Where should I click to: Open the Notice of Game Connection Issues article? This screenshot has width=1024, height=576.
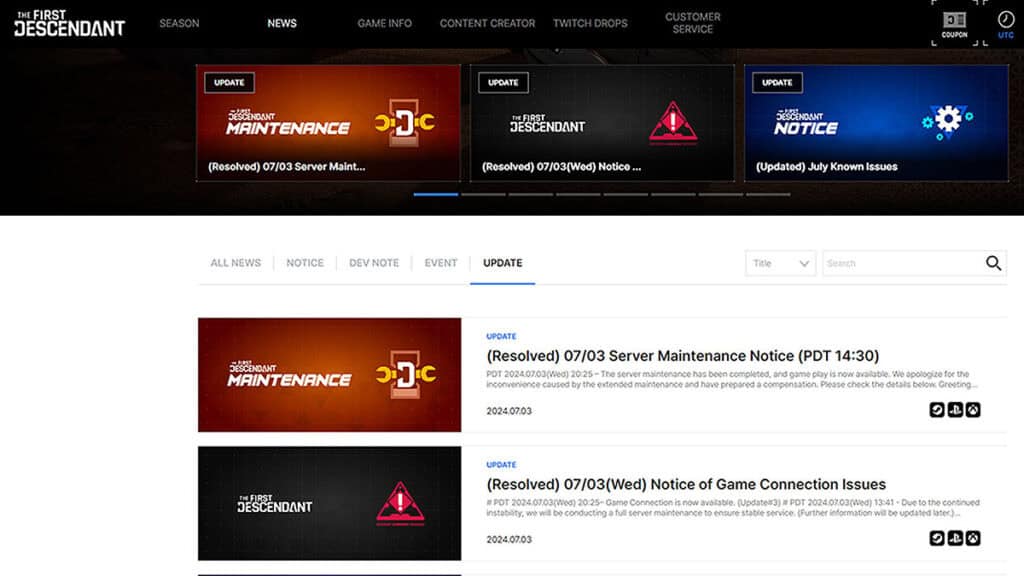tap(685, 484)
